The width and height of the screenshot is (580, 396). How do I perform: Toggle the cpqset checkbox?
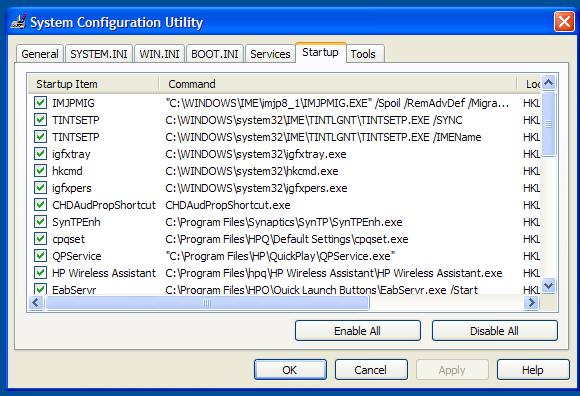[40, 238]
